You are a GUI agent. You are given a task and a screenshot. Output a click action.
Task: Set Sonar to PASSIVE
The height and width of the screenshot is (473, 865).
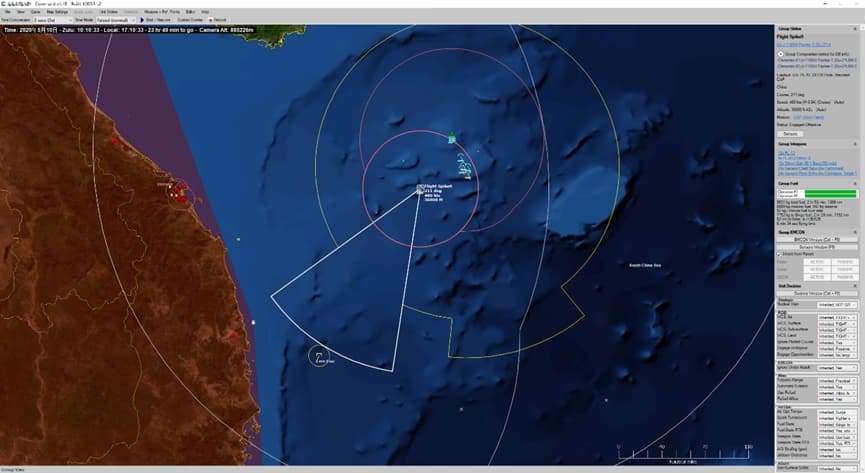click(844, 270)
